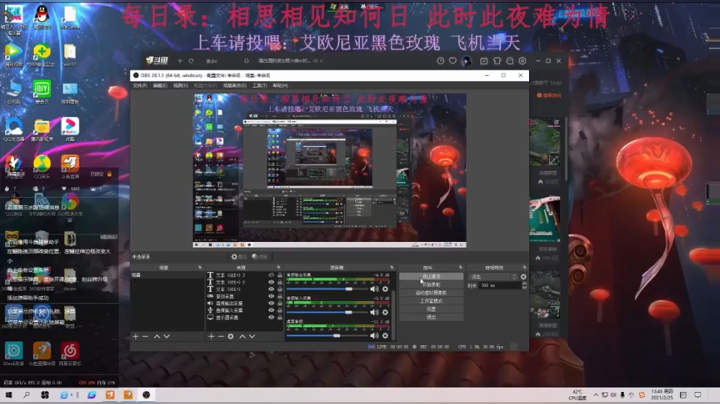Pop out the Audio Mixer dock header icon
This screenshot has width=720, height=404.
pos(392,267)
